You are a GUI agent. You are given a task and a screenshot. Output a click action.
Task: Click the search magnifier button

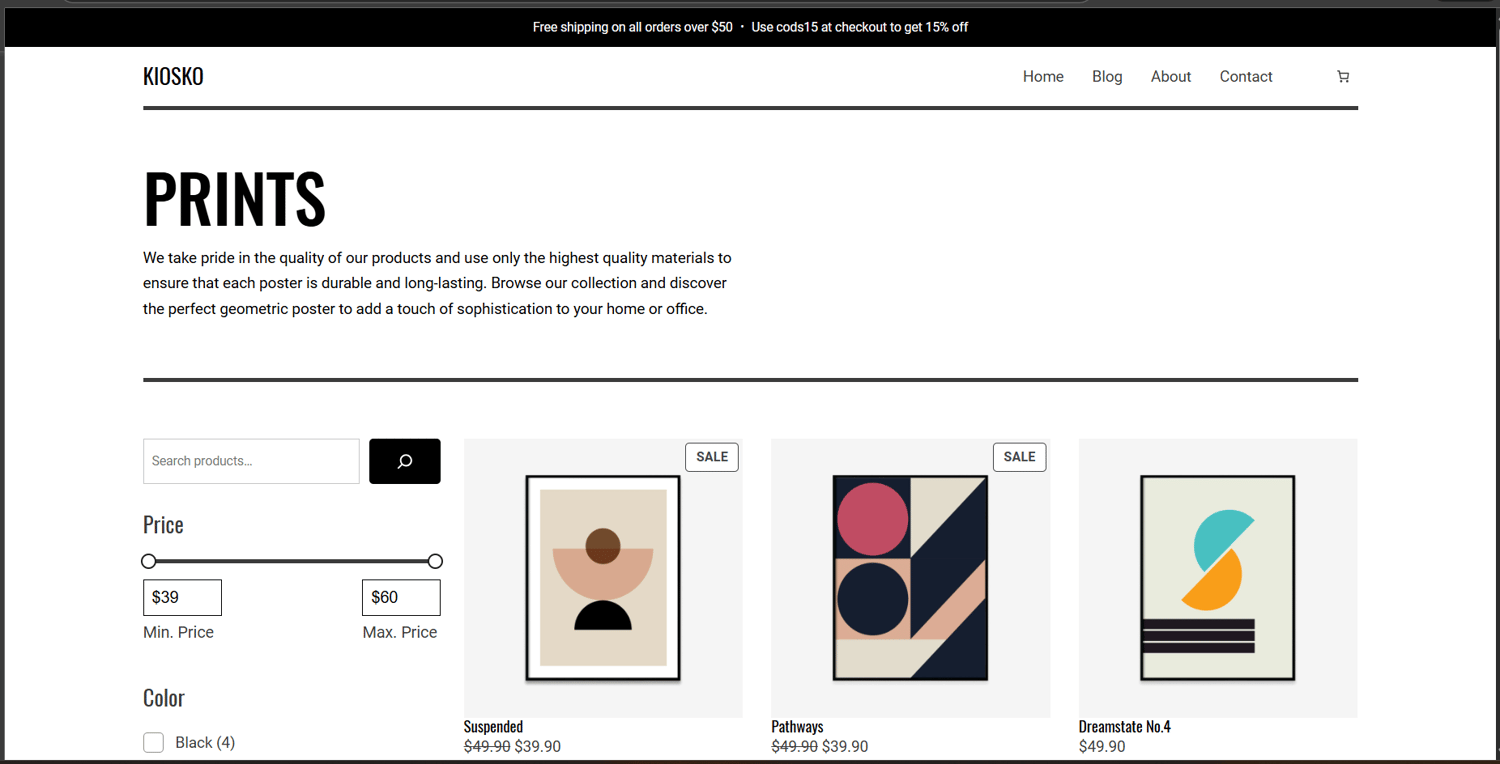click(x=404, y=461)
